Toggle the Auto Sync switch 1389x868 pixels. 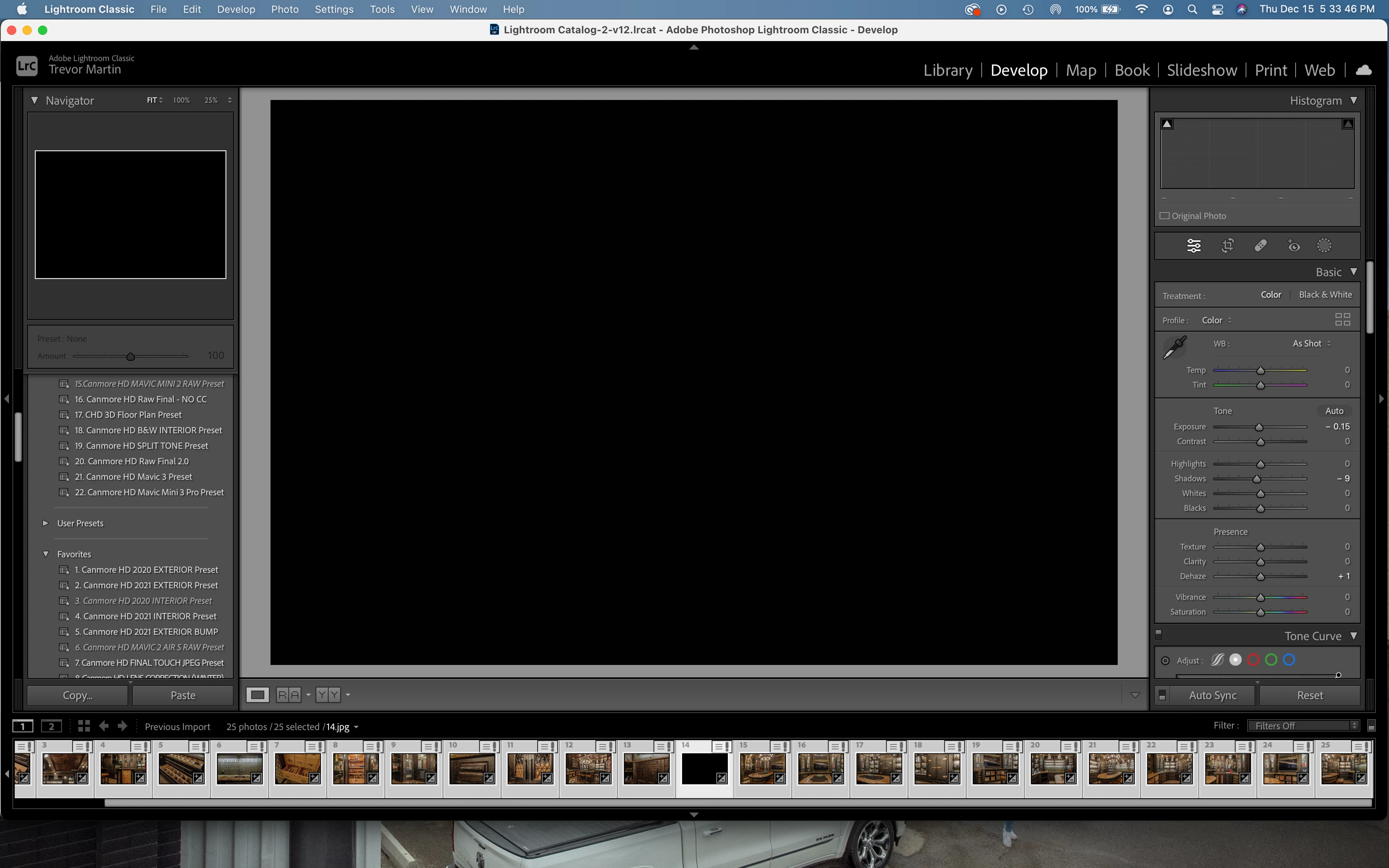point(1162,695)
